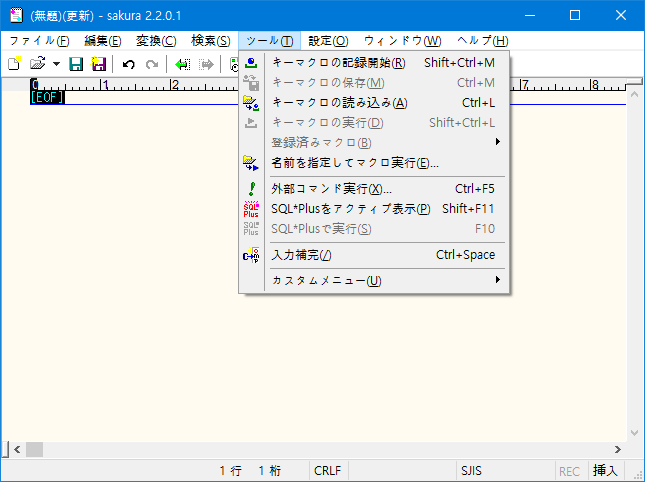Open the 検索(S) menu
645x482 pixels.
click(211, 41)
